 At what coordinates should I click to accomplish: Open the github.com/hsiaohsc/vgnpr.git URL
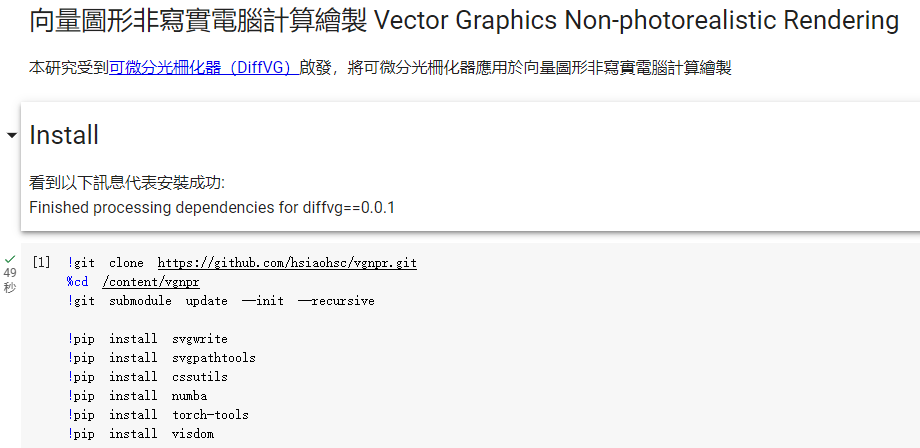point(287,263)
